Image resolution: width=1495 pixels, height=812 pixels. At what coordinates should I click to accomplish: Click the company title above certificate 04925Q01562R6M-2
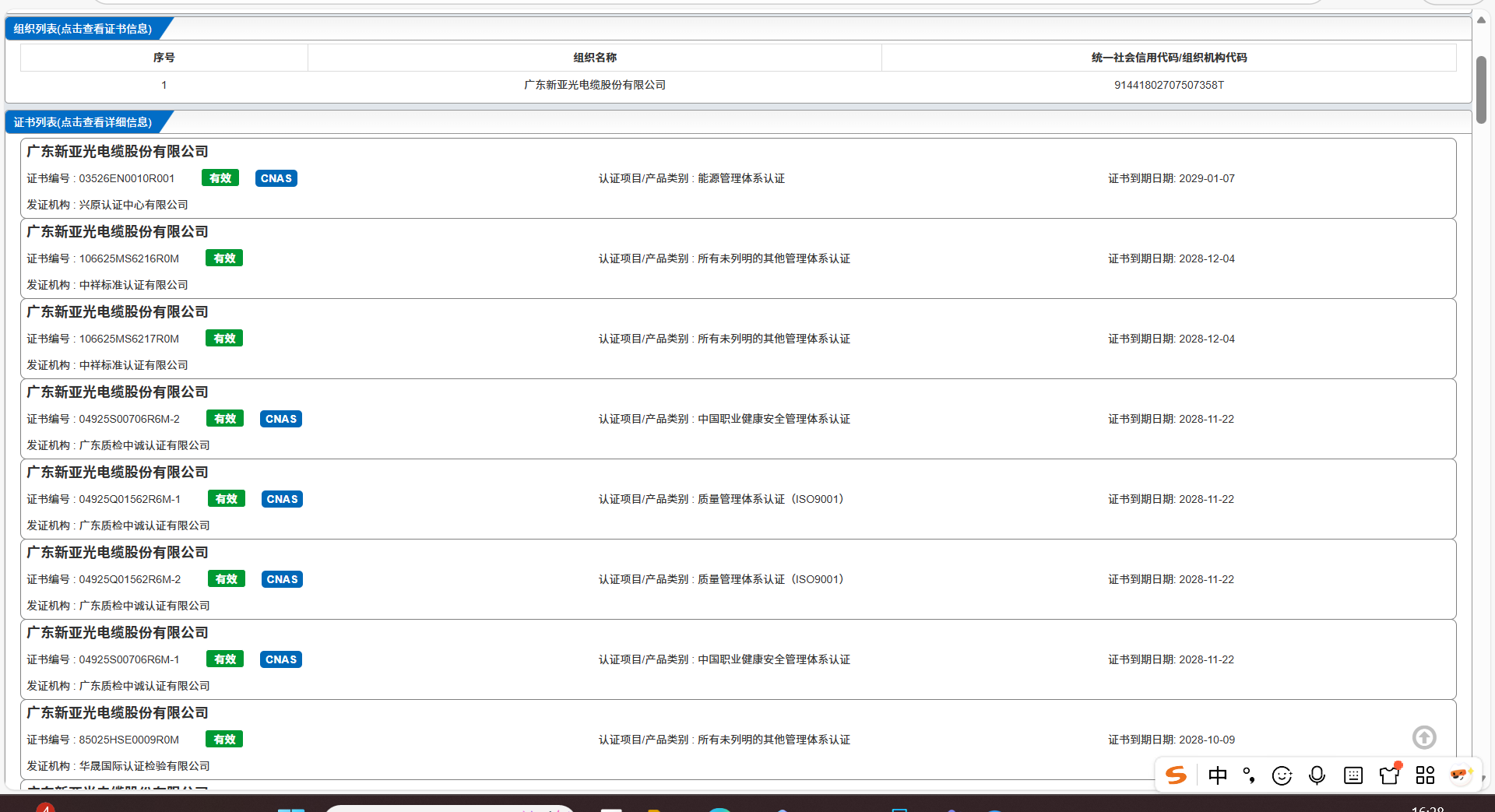coord(118,553)
